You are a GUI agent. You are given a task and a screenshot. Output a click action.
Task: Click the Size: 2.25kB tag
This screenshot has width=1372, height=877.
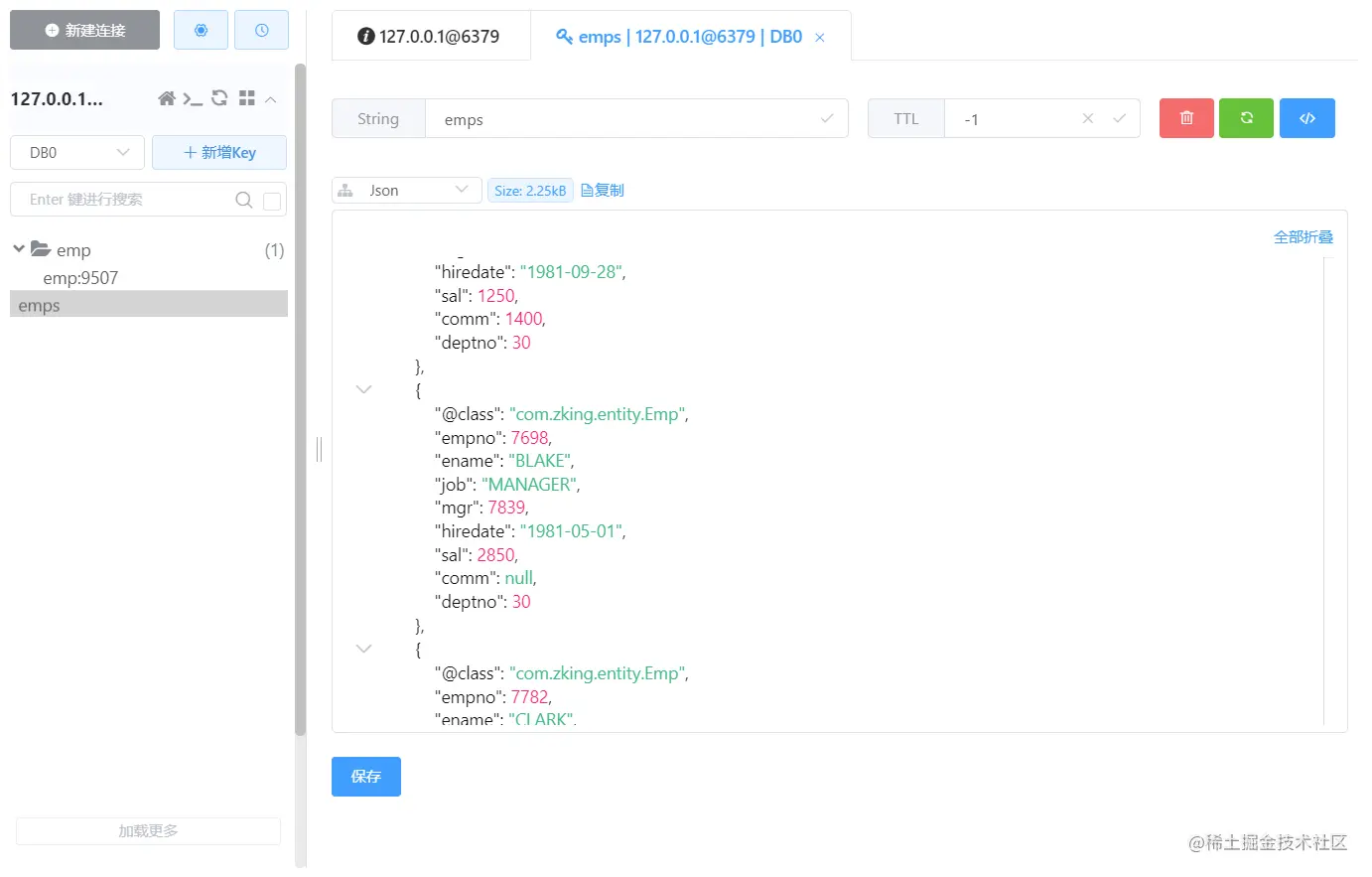[530, 191]
